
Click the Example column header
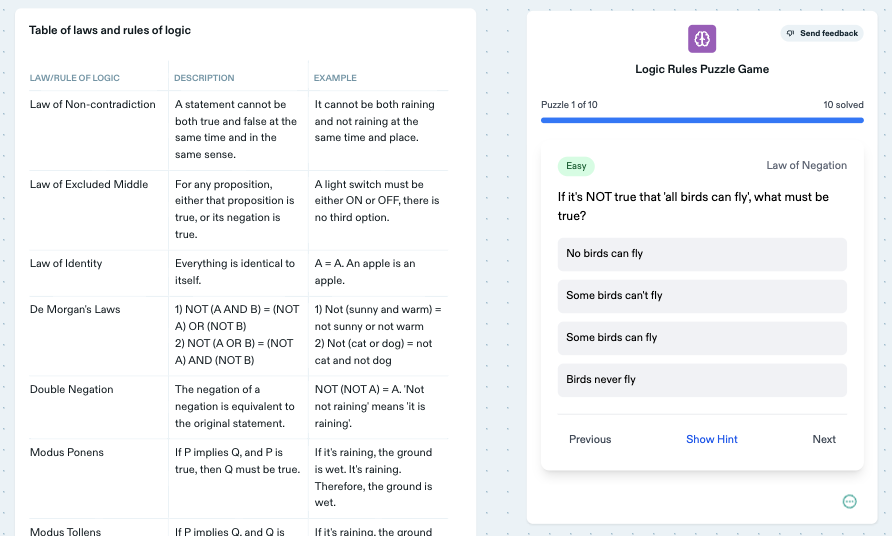[335, 78]
